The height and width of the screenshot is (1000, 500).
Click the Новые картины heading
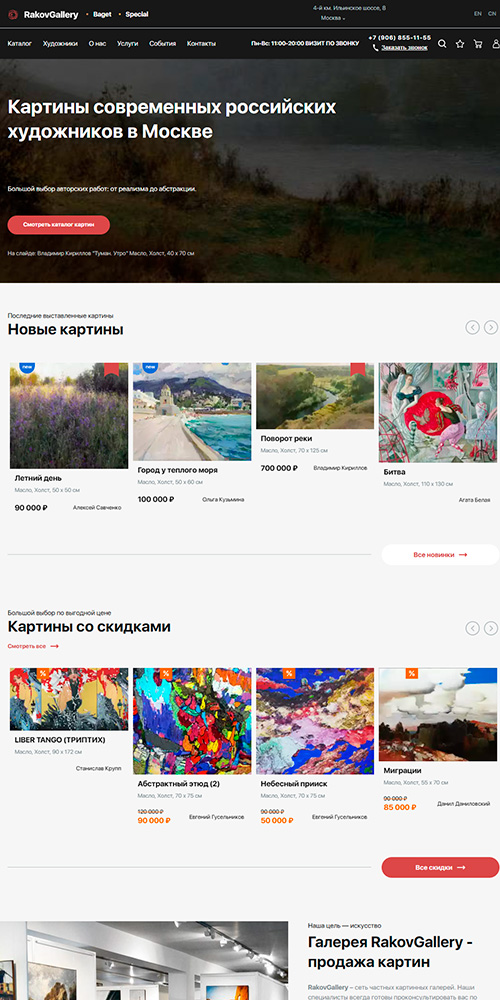pyautogui.click(x=66, y=330)
